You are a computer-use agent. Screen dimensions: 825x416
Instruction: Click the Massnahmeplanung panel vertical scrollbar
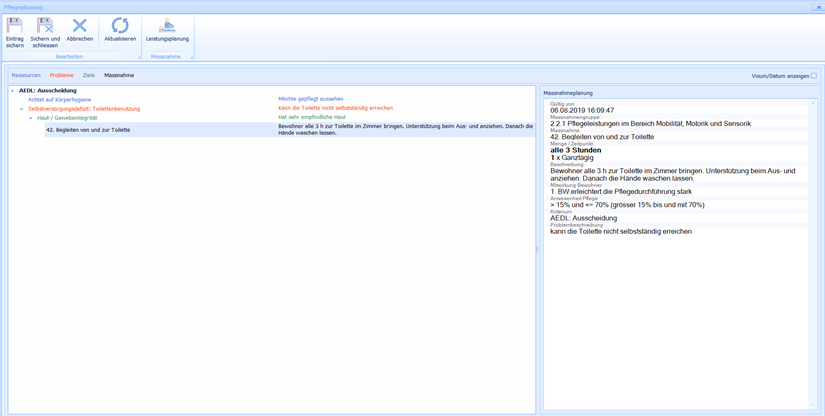pyautogui.click(x=811, y=252)
